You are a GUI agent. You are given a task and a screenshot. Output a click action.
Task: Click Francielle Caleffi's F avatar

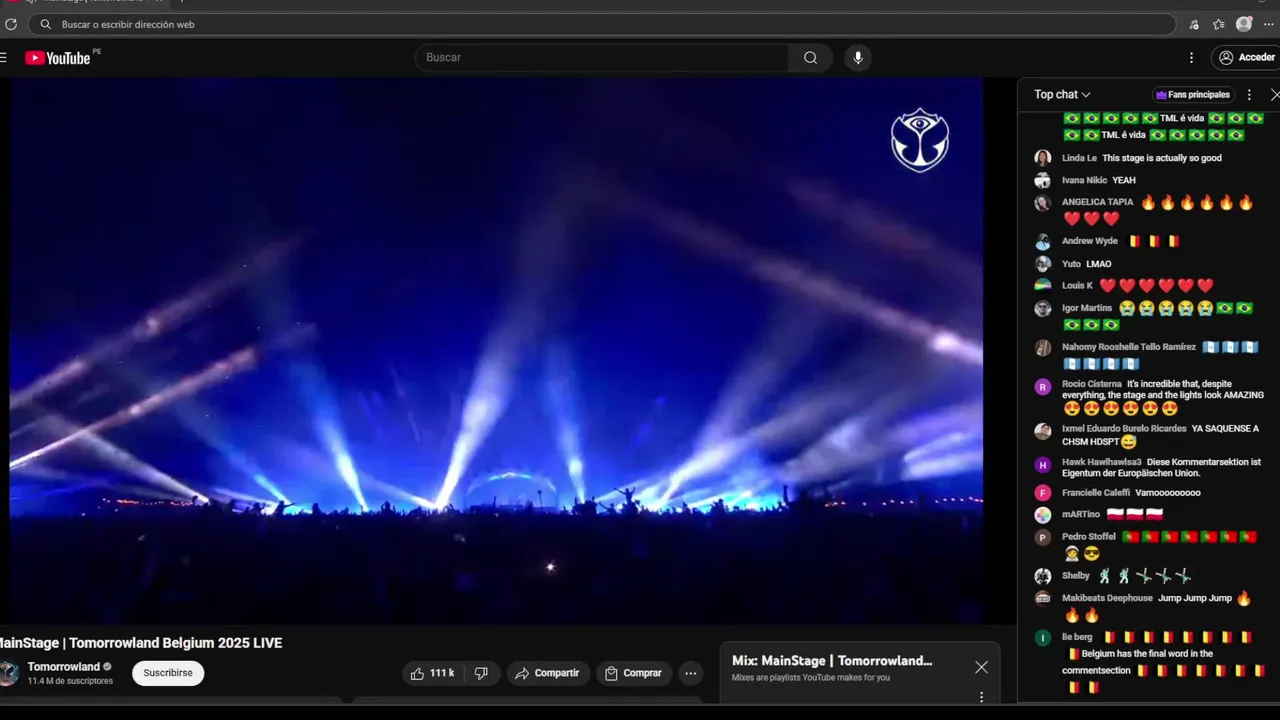click(1042, 493)
